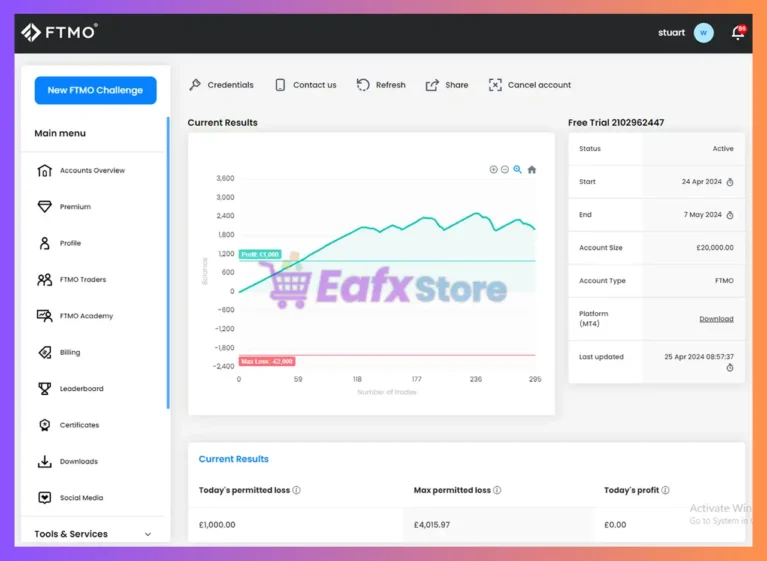Image resolution: width=767 pixels, height=561 pixels.
Task: Click the Cancel account X icon
Action: click(x=495, y=85)
